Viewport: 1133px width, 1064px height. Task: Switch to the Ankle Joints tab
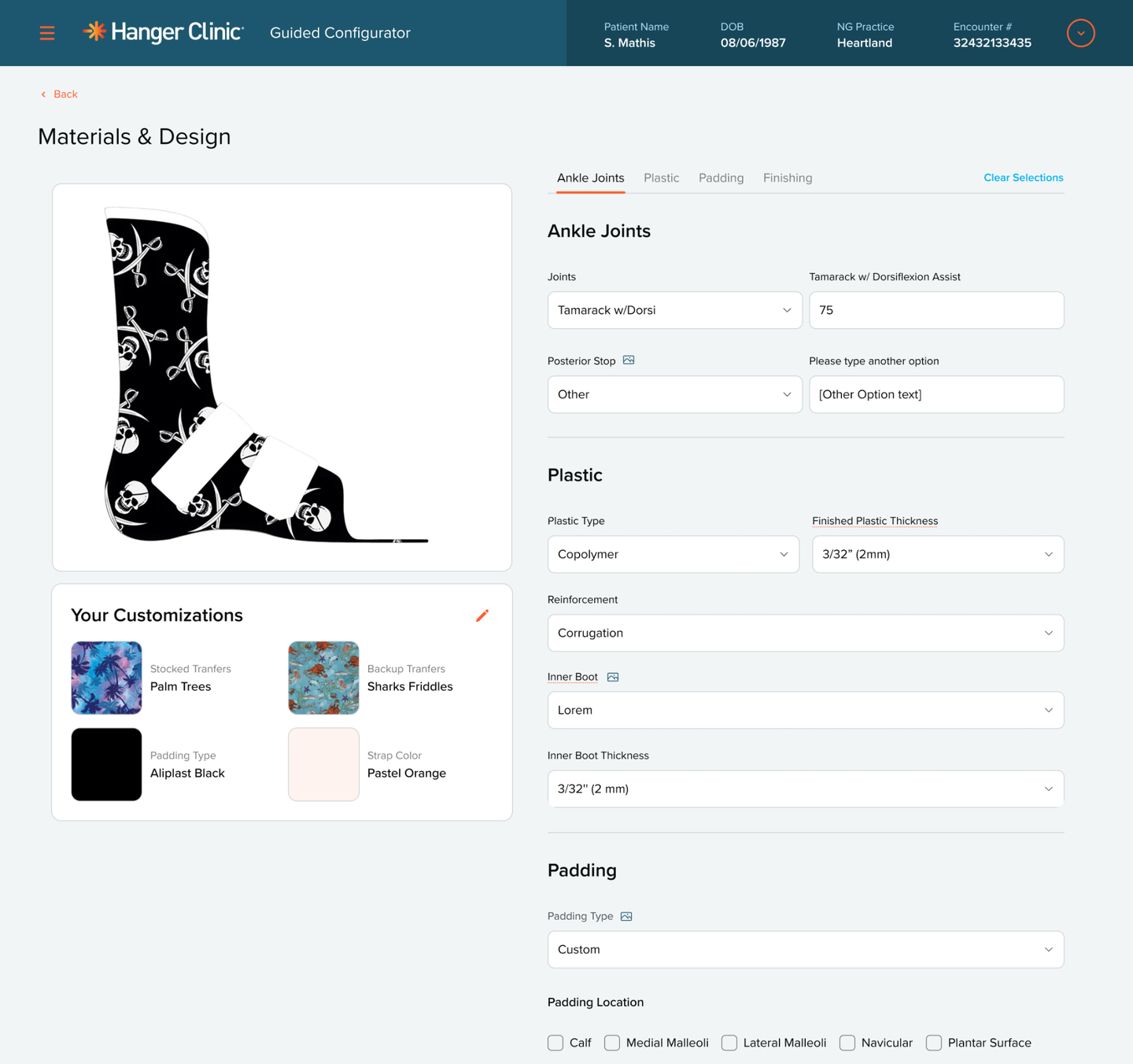tap(591, 178)
